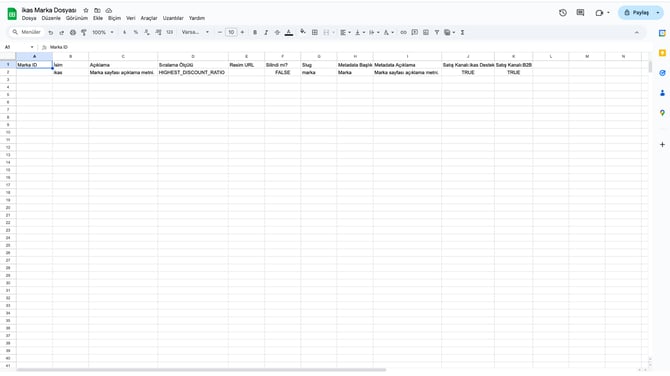Click the font size input field

tap(231, 32)
